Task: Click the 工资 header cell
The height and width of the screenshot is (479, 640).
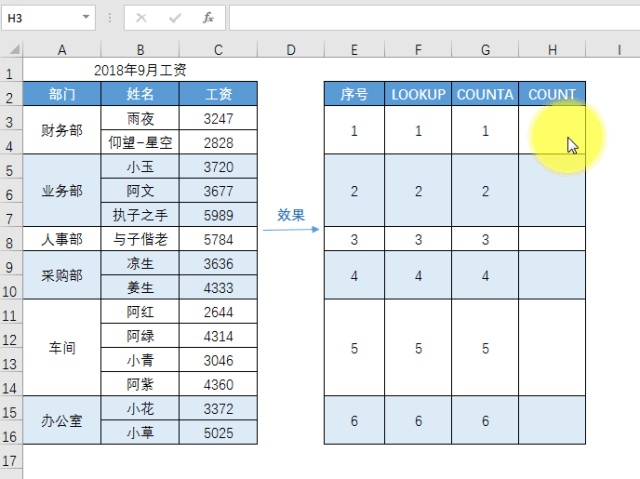Action: coord(218,94)
